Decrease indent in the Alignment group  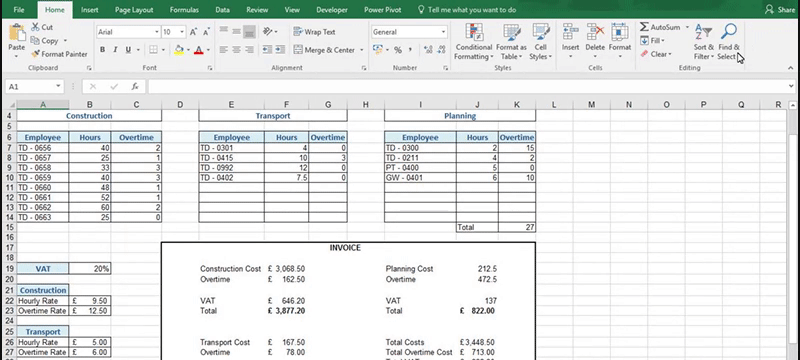coord(267,50)
